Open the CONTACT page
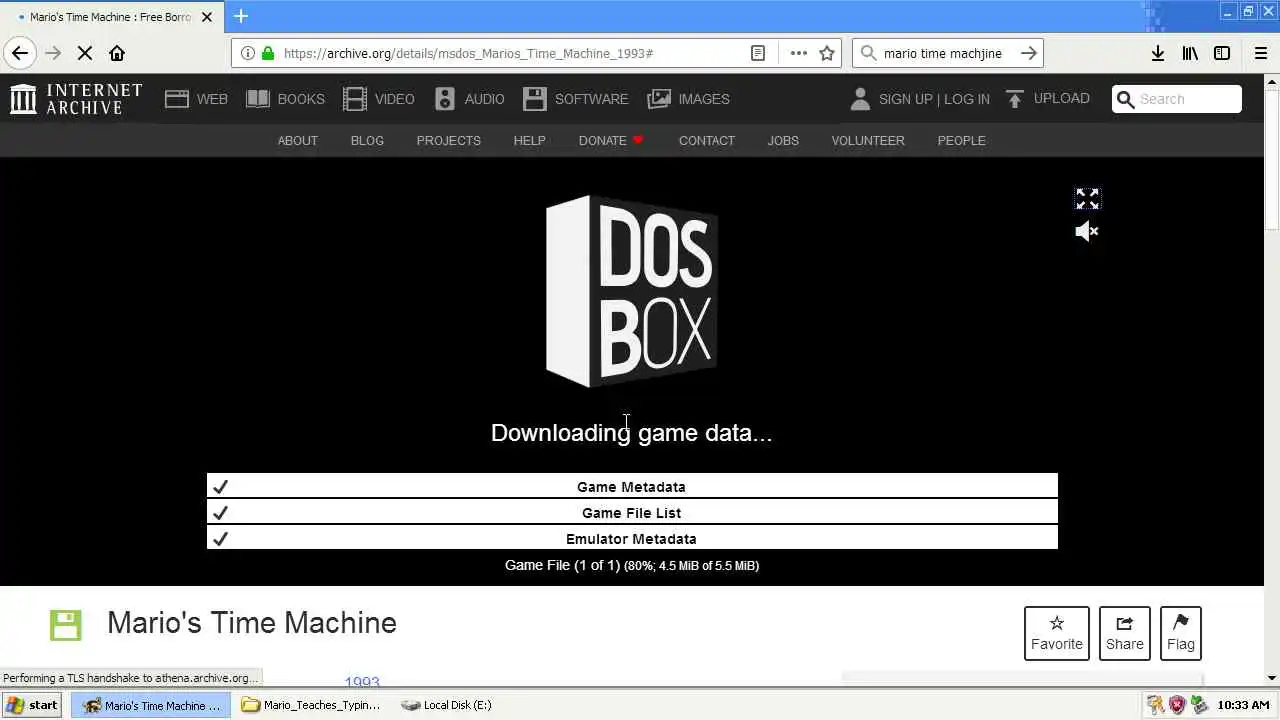 [706, 141]
